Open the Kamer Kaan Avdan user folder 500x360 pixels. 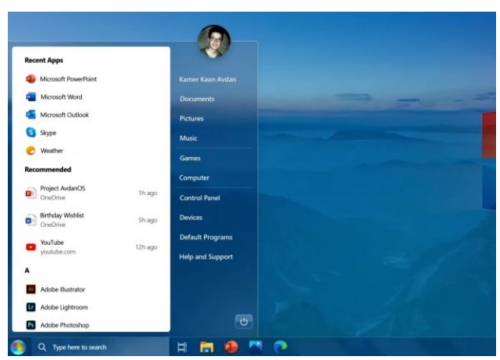(207, 79)
